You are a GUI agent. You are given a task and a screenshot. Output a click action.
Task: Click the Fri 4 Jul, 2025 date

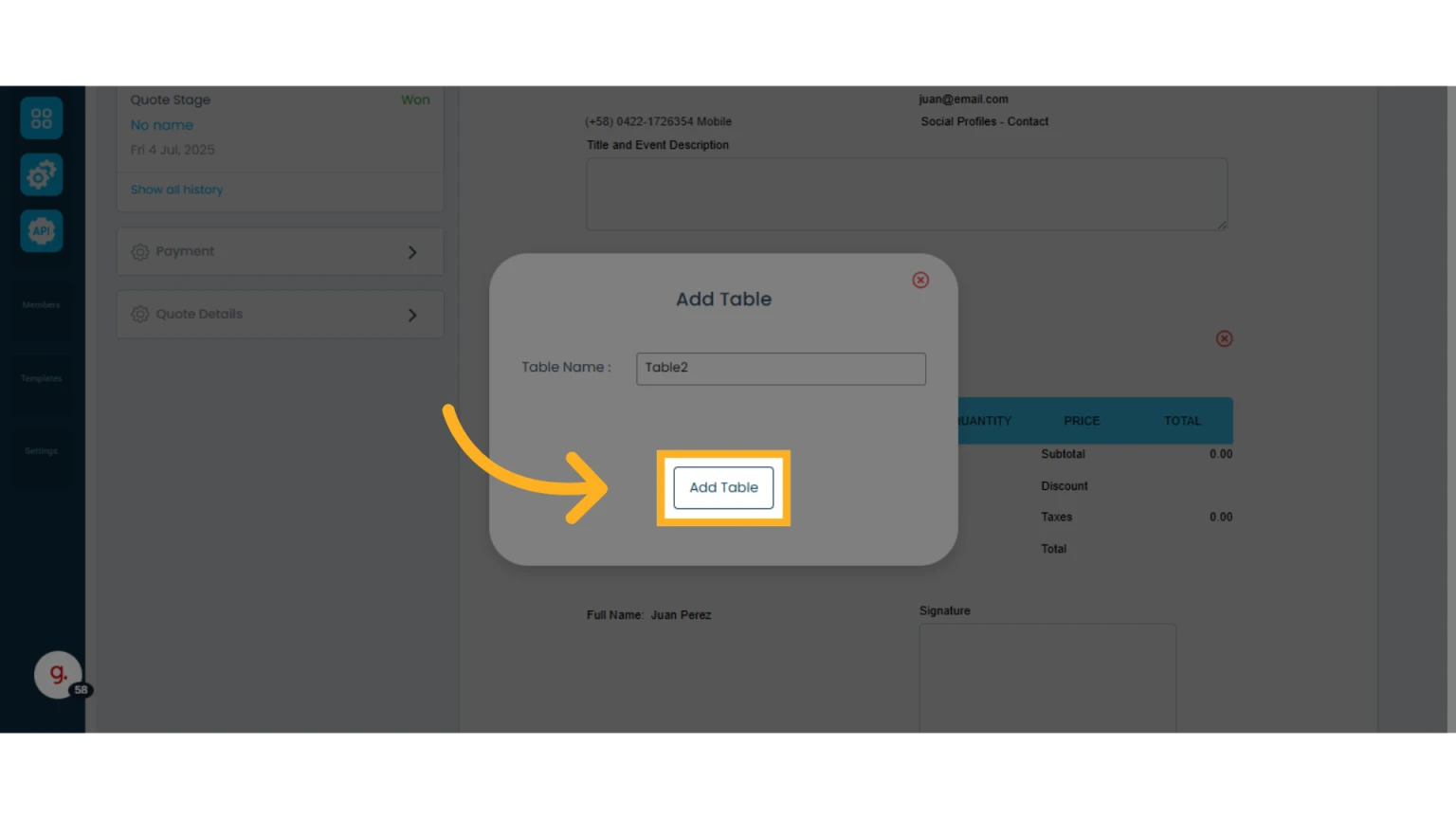click(173, 150)
